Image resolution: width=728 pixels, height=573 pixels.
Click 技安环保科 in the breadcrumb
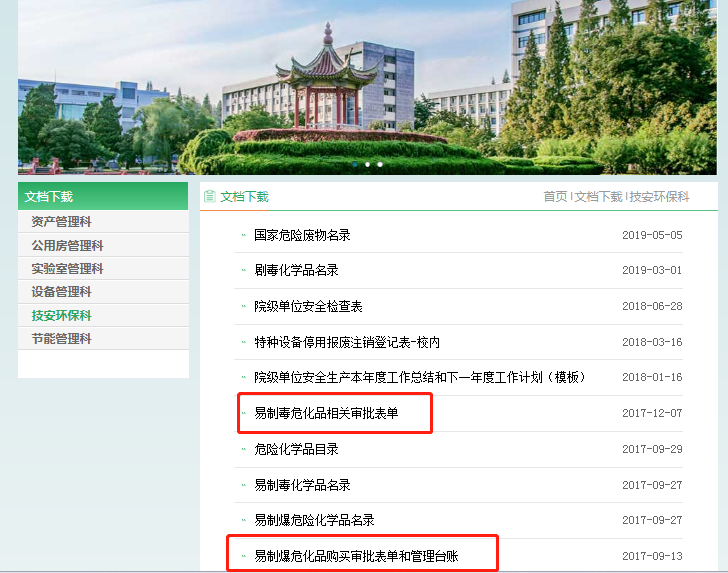click(659, 196)
